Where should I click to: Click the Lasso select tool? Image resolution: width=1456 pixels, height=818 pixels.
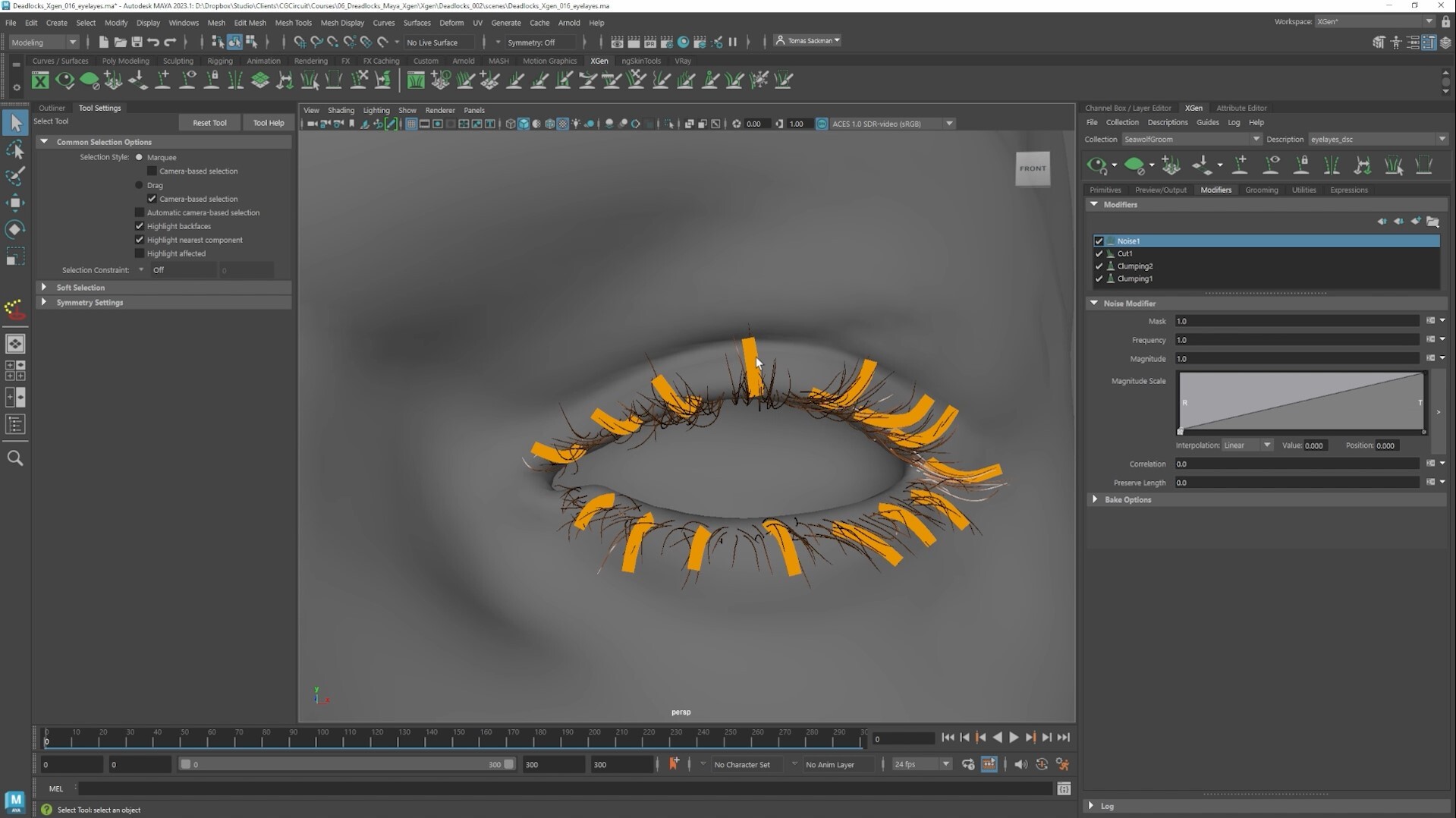pos(15,149)
